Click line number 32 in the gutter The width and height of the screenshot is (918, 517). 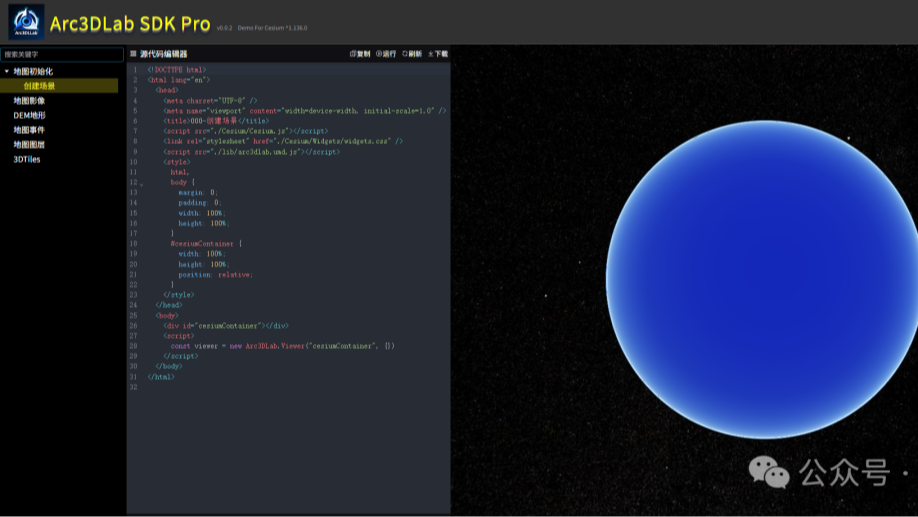pyautogui.click(x=133, y=387)
